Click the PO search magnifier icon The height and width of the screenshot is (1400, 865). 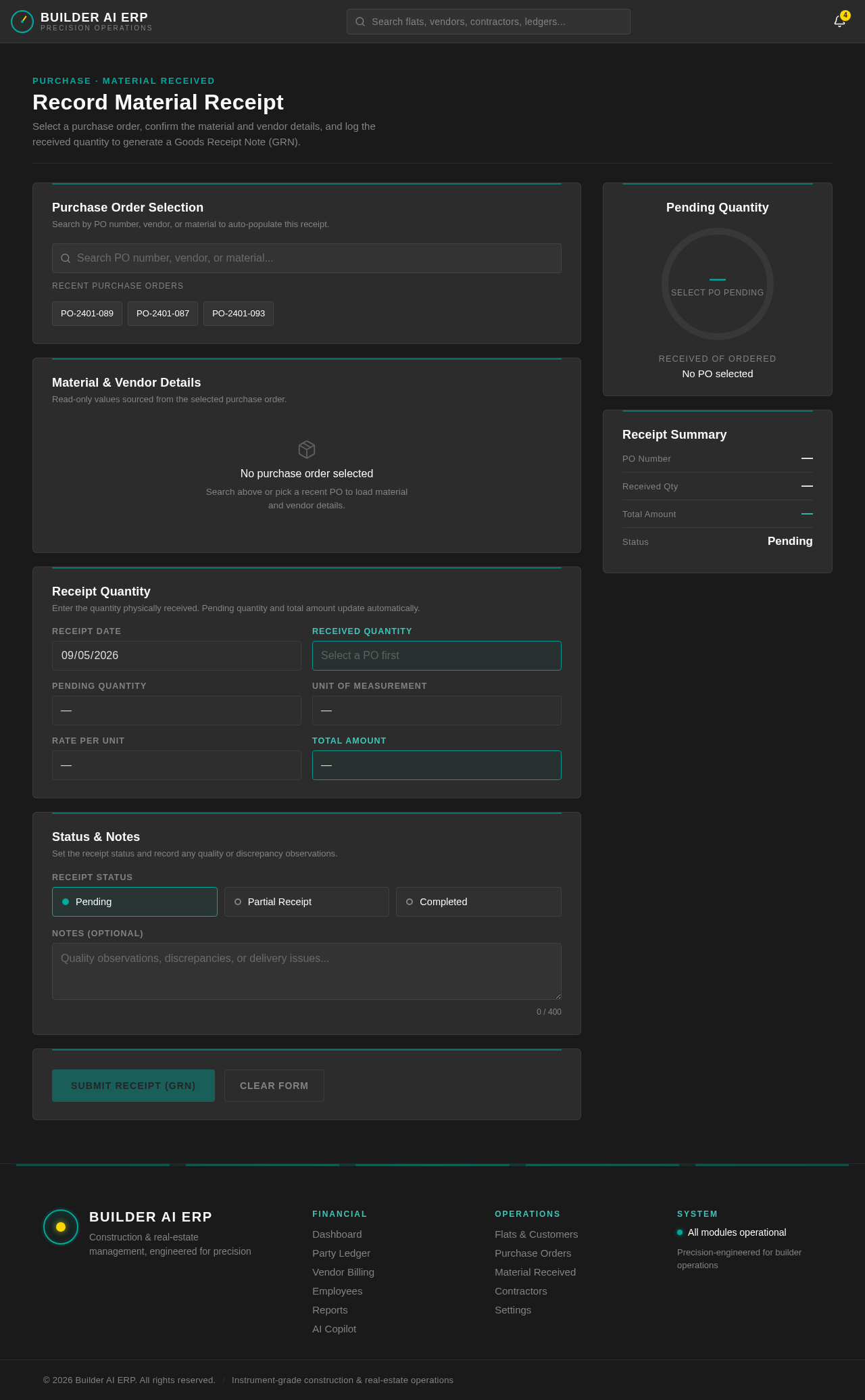click(x=66, y=258)
